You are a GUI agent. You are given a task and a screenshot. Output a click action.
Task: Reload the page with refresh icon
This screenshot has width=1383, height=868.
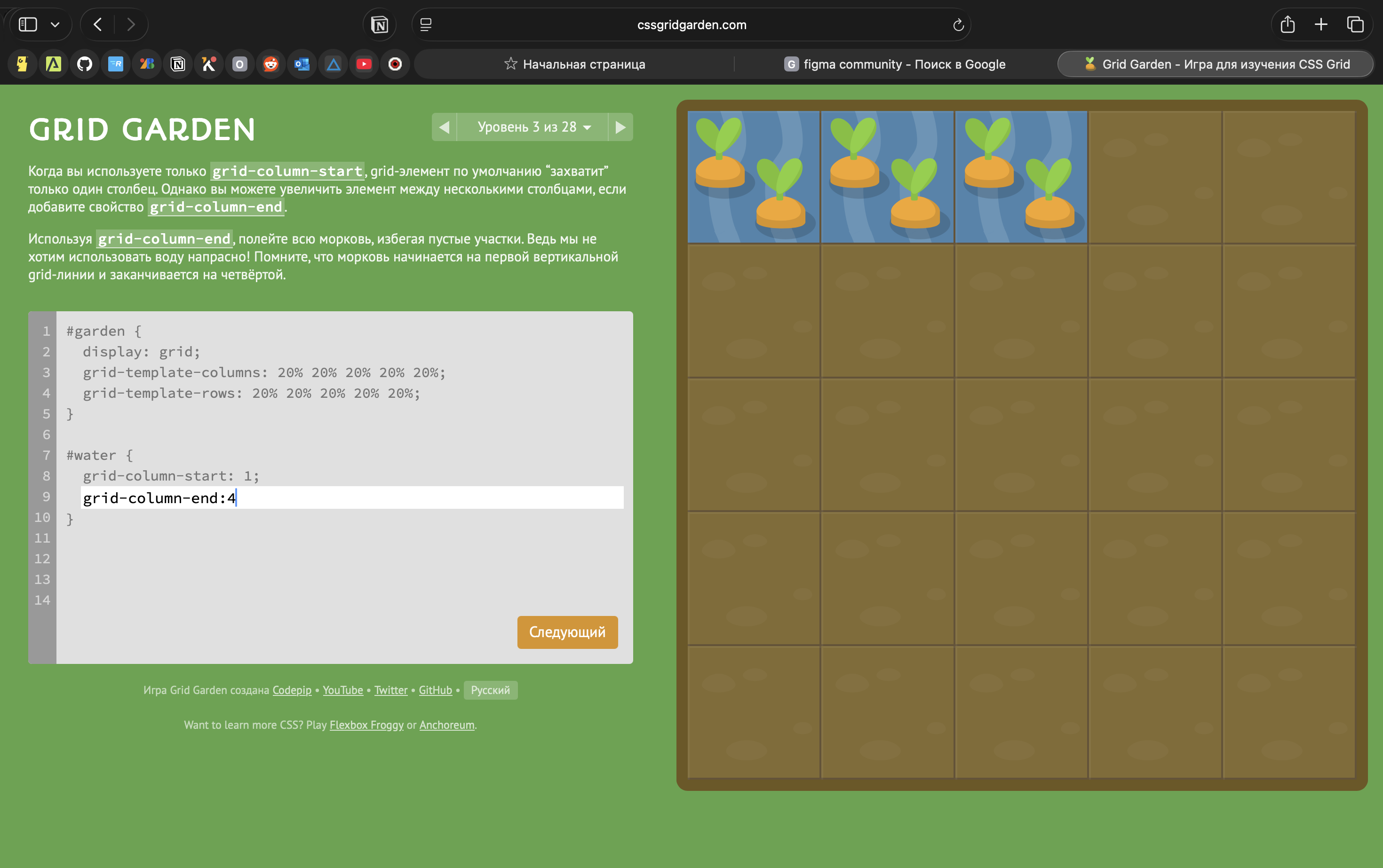(x=957, y=24)
